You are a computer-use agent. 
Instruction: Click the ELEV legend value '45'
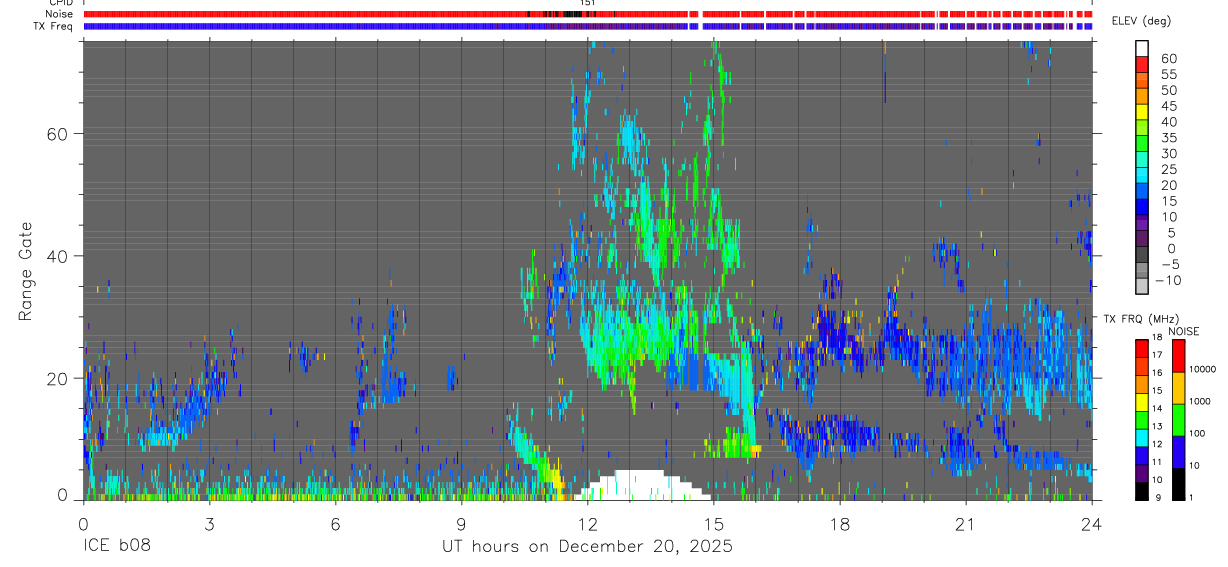pyautogui.click(x=1168, y=106)
